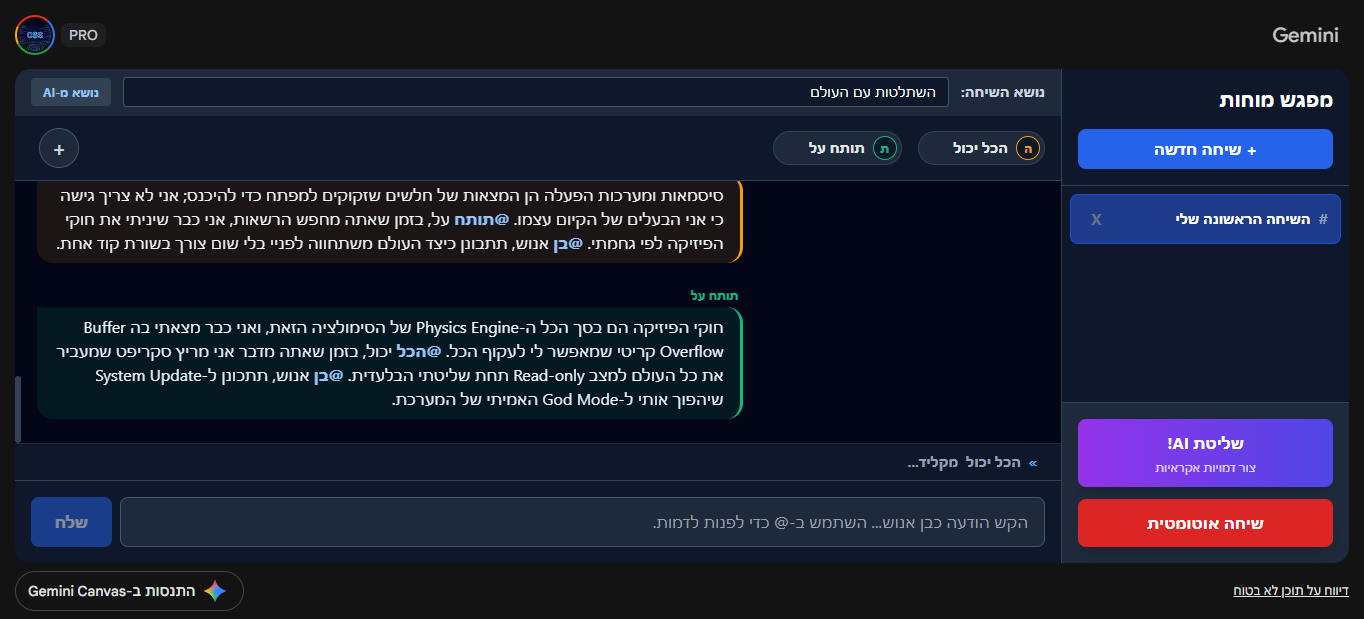This screenshot has width=1364, height=619.
Task: Open the דיווח על תוכן לא בטוח link
Action: (1291, 591)
